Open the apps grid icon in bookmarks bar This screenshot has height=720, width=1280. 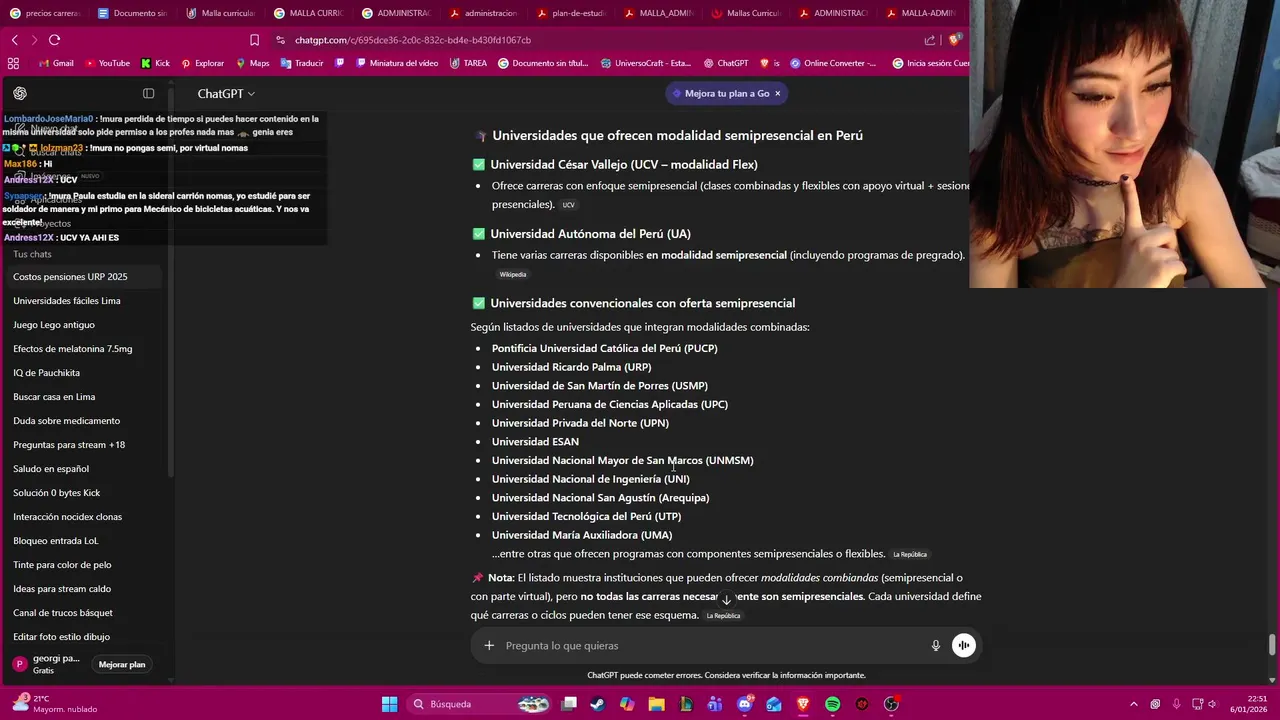pos(14,63)
